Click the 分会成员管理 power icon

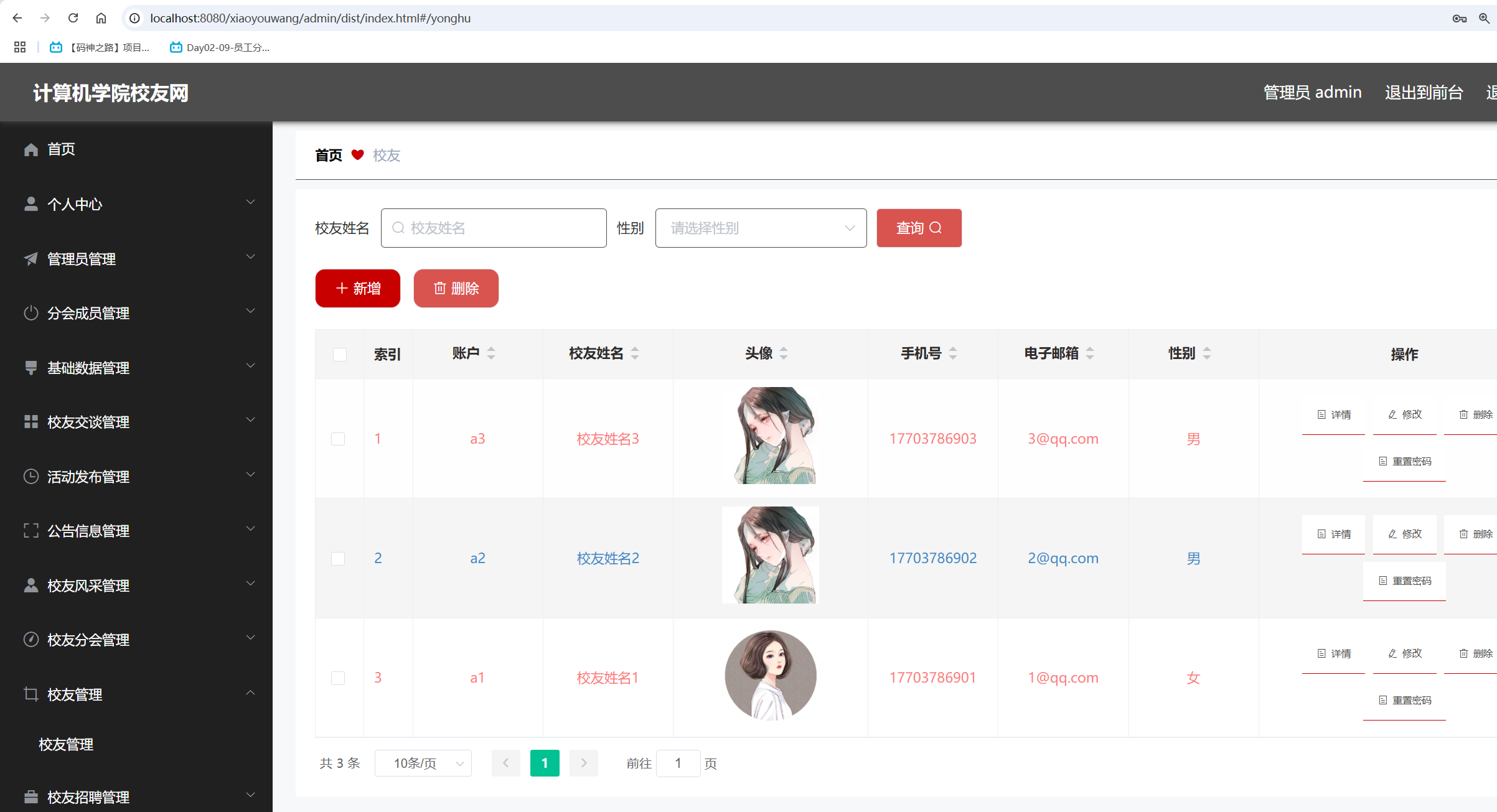(x=31, y=313)
